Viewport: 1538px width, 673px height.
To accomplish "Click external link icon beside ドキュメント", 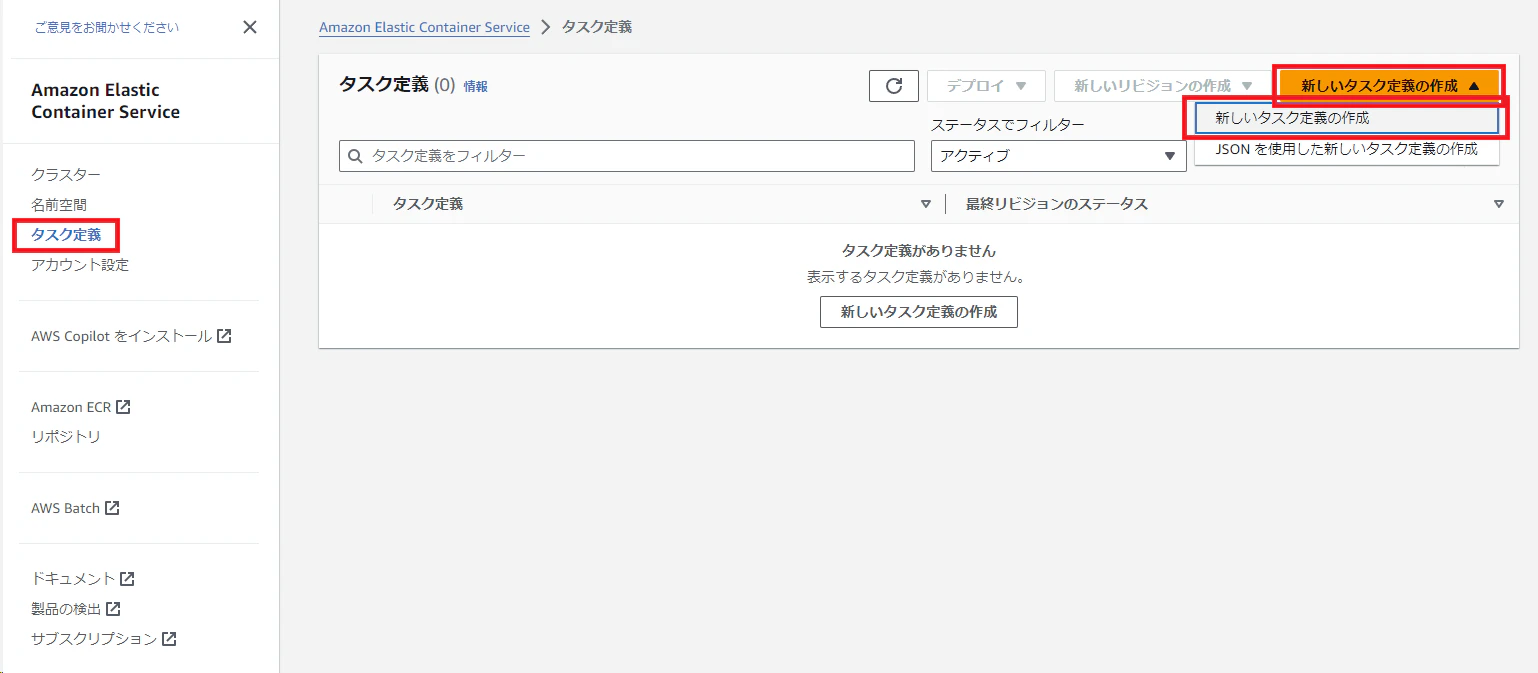I will tap(127, 579).
